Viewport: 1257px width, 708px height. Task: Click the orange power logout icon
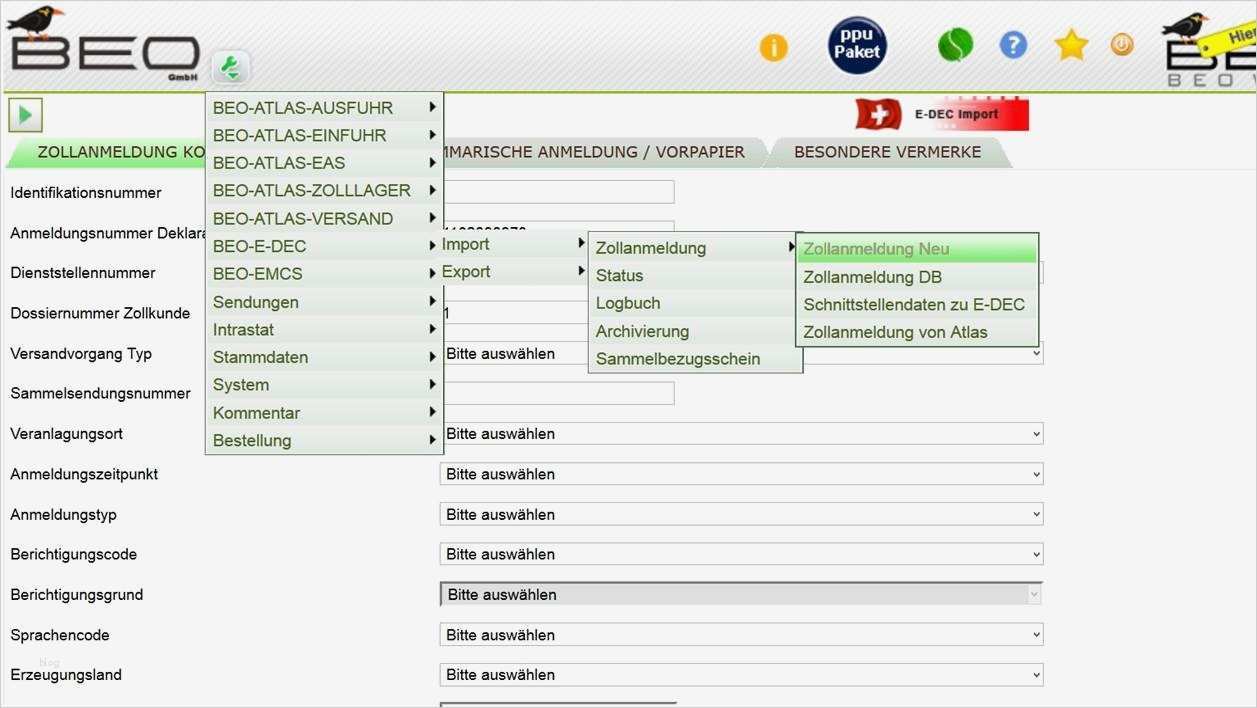[x=1121, y=45]
